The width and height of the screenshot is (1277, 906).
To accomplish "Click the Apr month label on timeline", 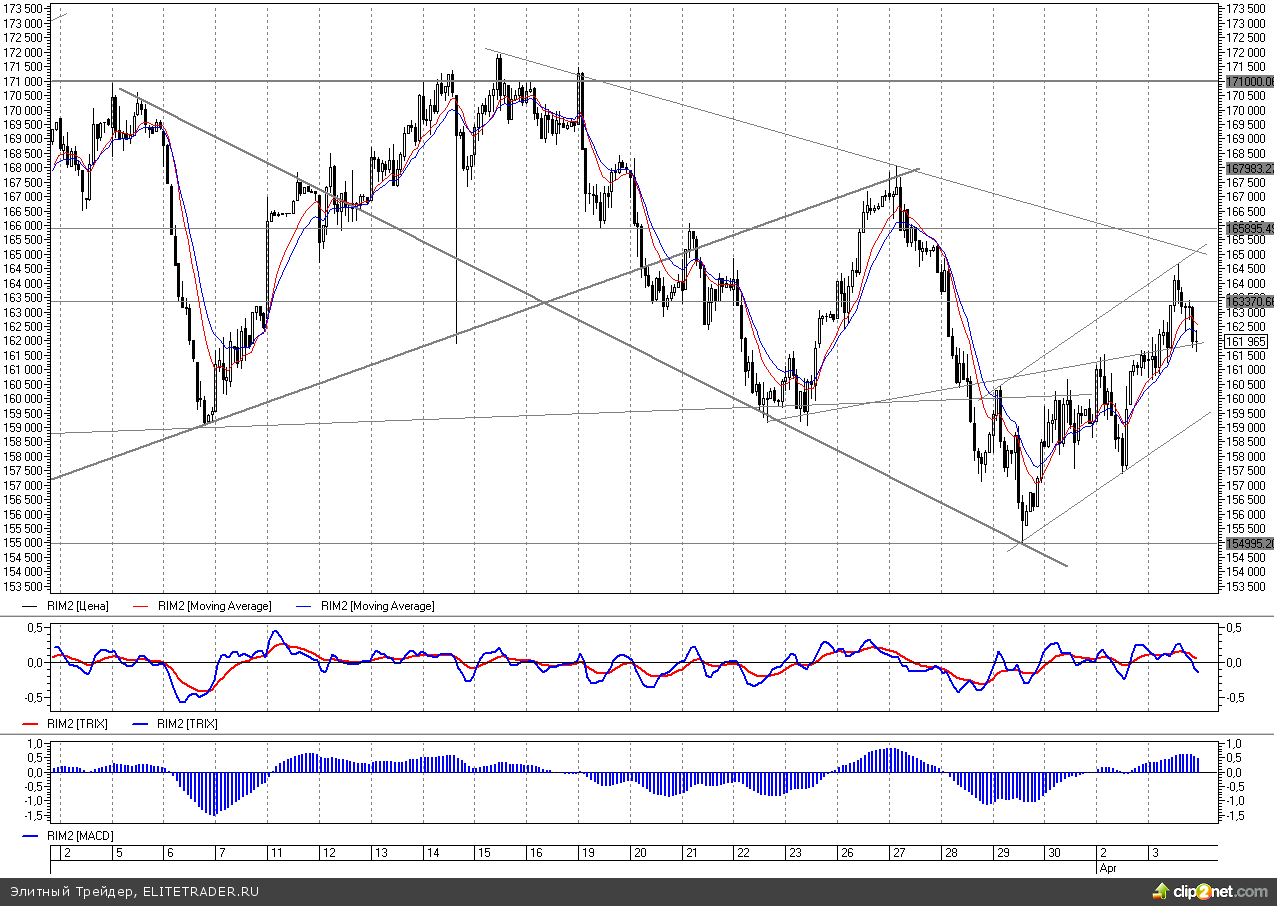I will [1108, 867].
